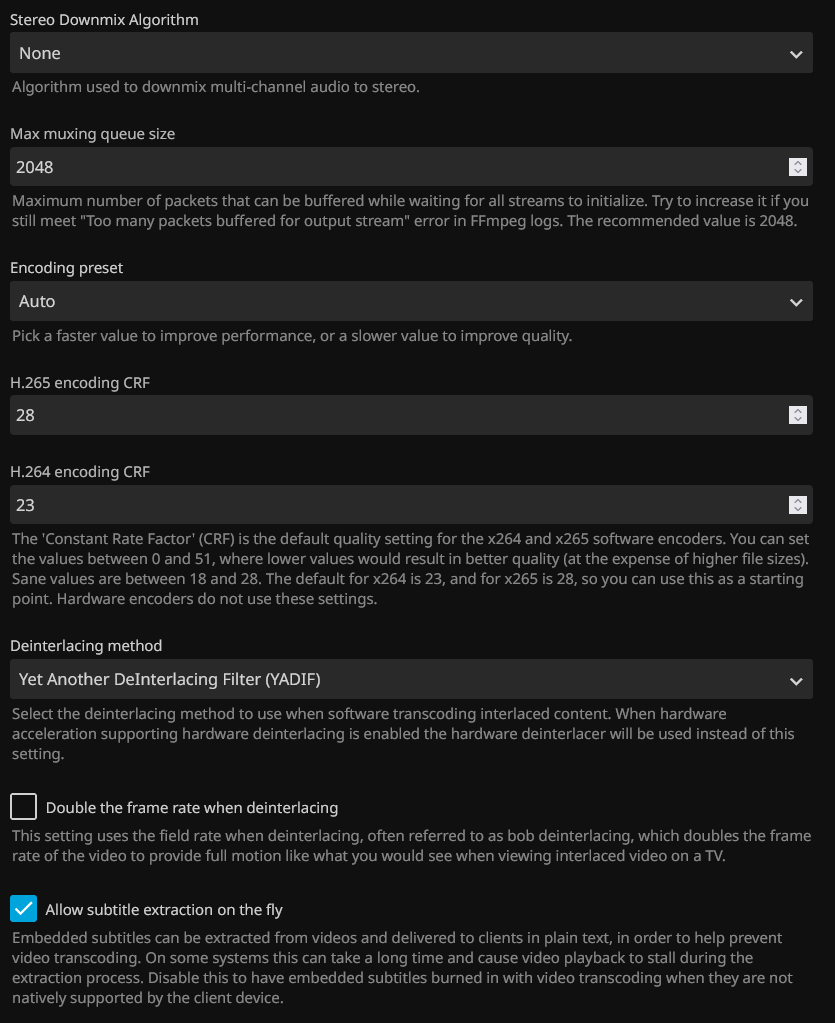Uncheck Allow subtitle extraction on the fly box
This screenshot has height=1023, width=835.
tap(23, 909)
